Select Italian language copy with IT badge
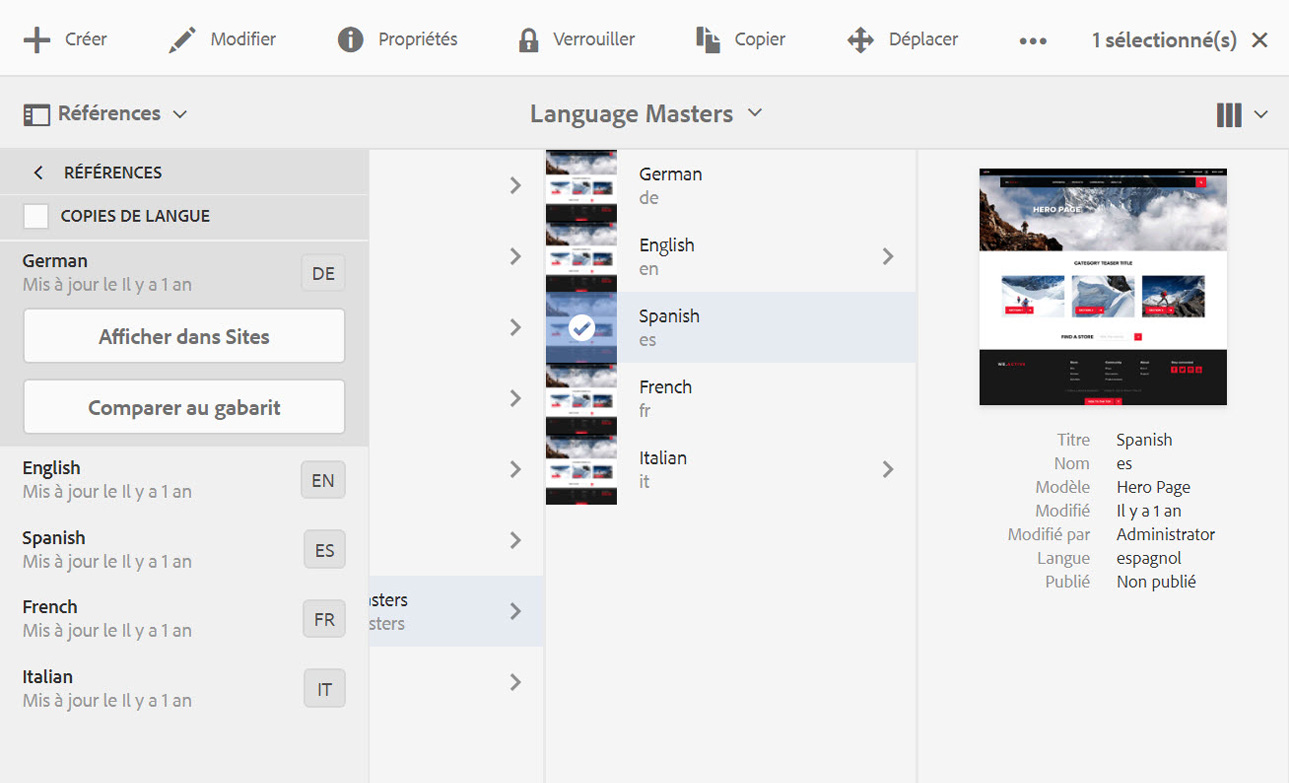The width and height of the screenshot is (1289, 783). pos(184,689)
